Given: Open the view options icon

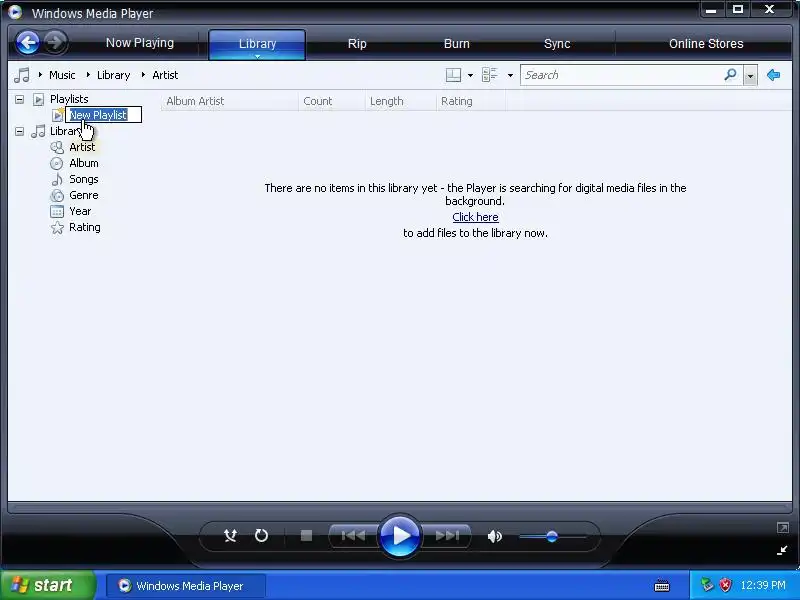Looking at the screenshot, I should [x=490, y=75].
